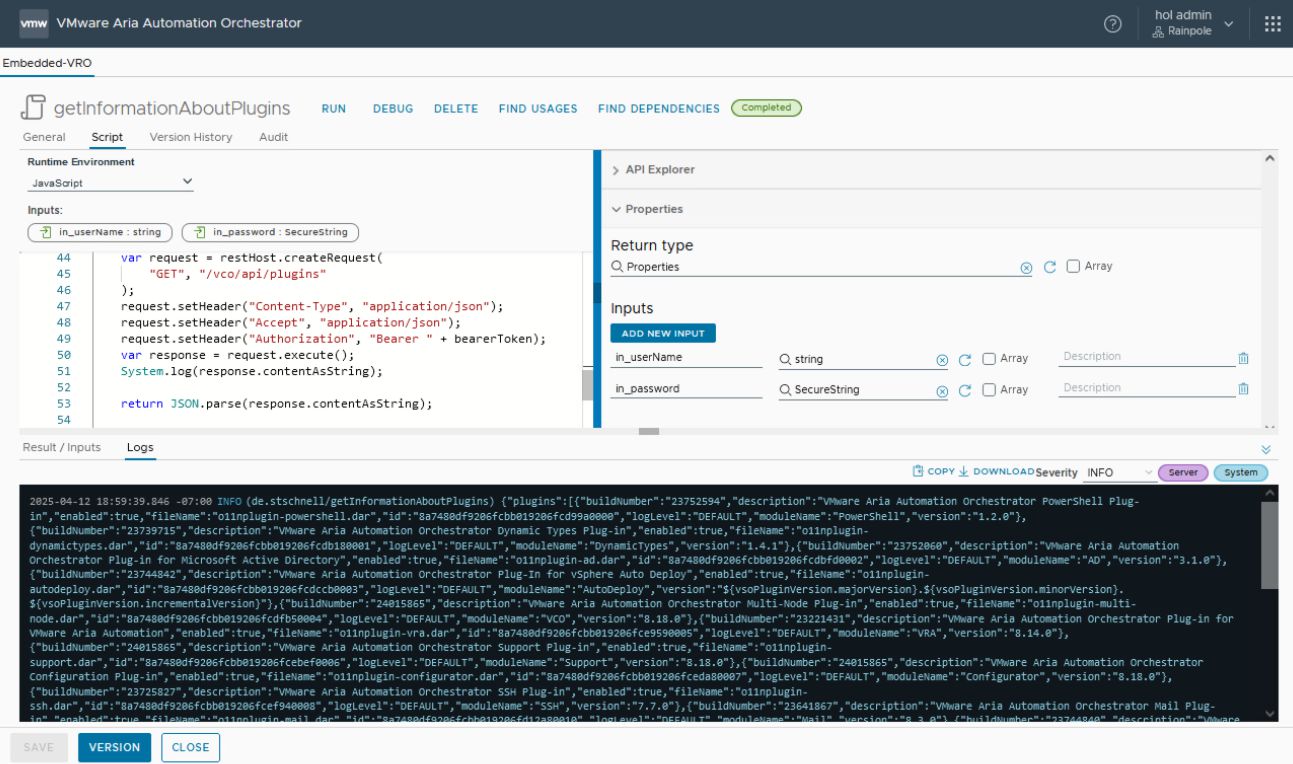1293x764 pixels.
Task: Select the Script tab
Action: [107, 137]
